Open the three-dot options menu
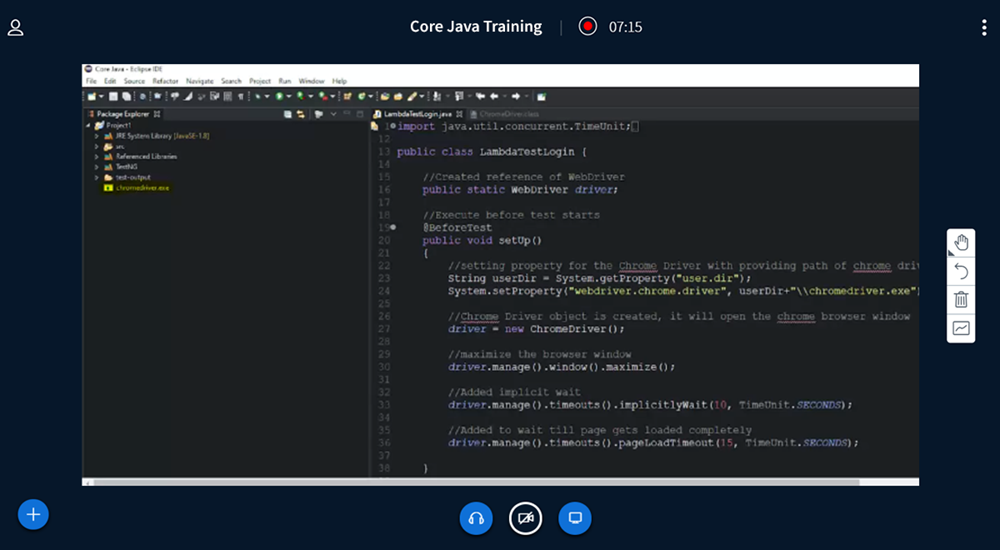 [984, 28]
